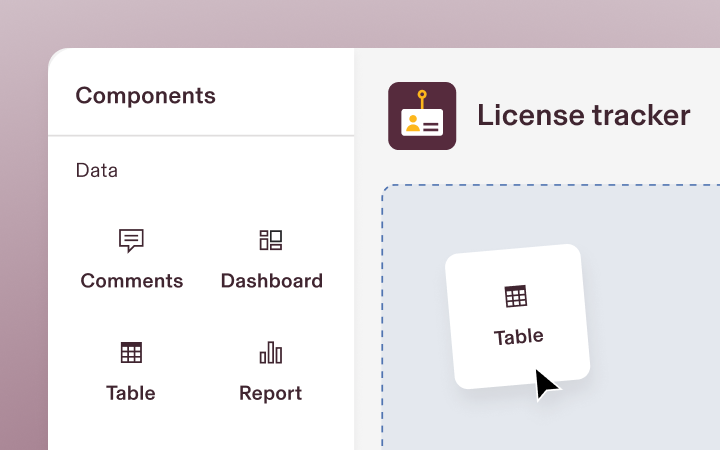Click the Data section heading
Image resolution: width=720 pixels, height=450 pixels.
coord(97,170)
